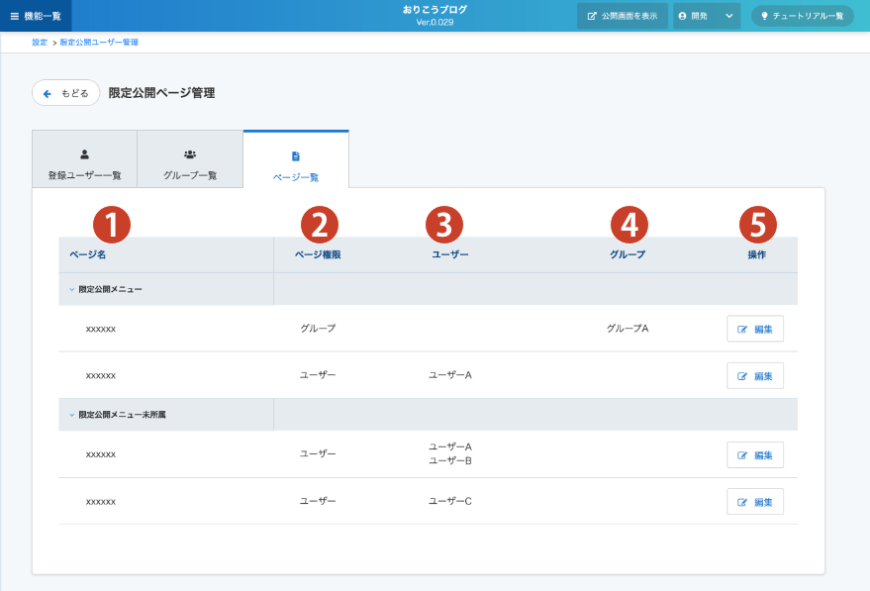This screenshot has height=591, width=870.
Task: Open the 開発 account dropdown
Action: click(706, 16)
